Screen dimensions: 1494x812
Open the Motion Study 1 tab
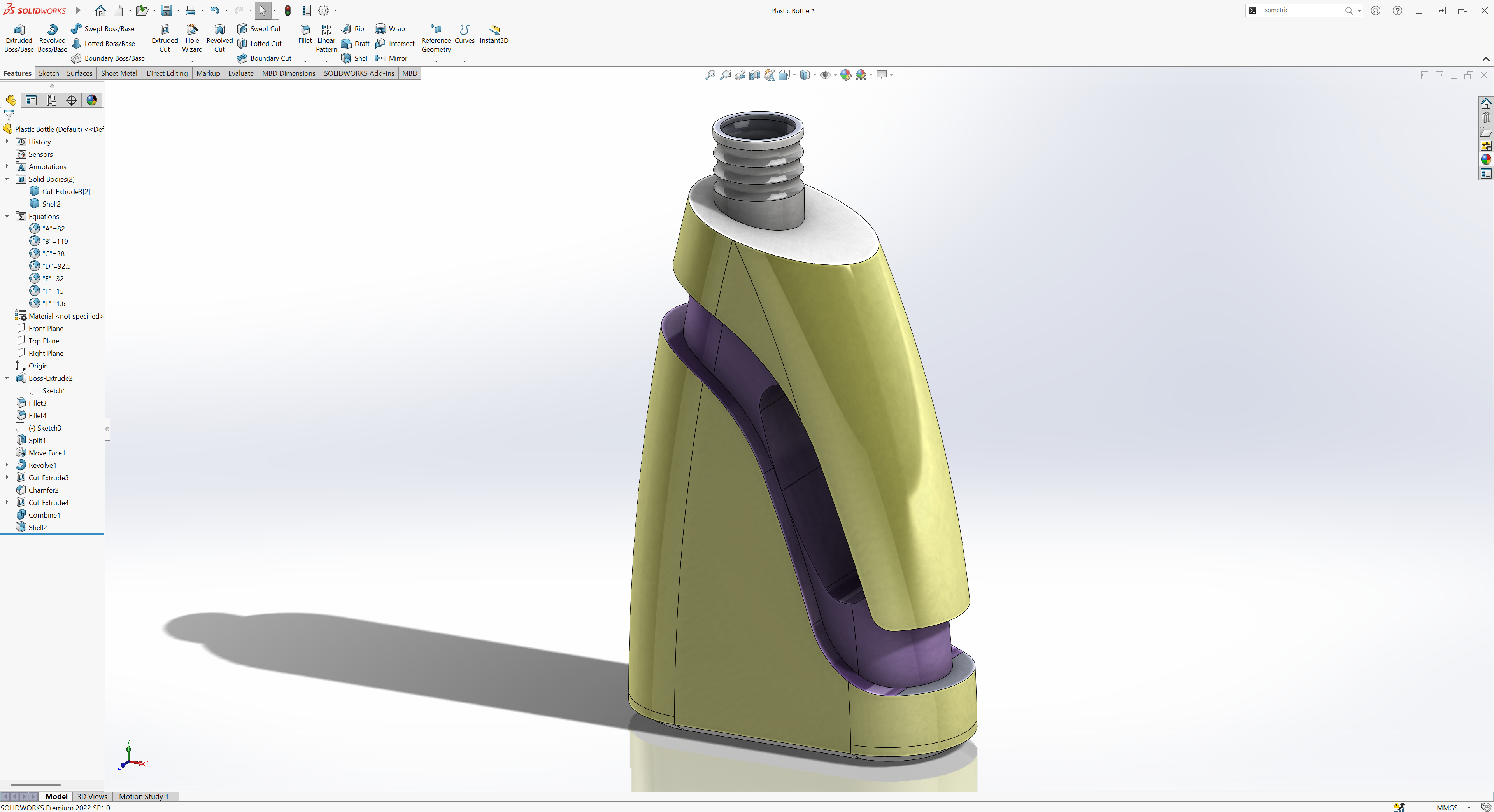tap(143, 796)
